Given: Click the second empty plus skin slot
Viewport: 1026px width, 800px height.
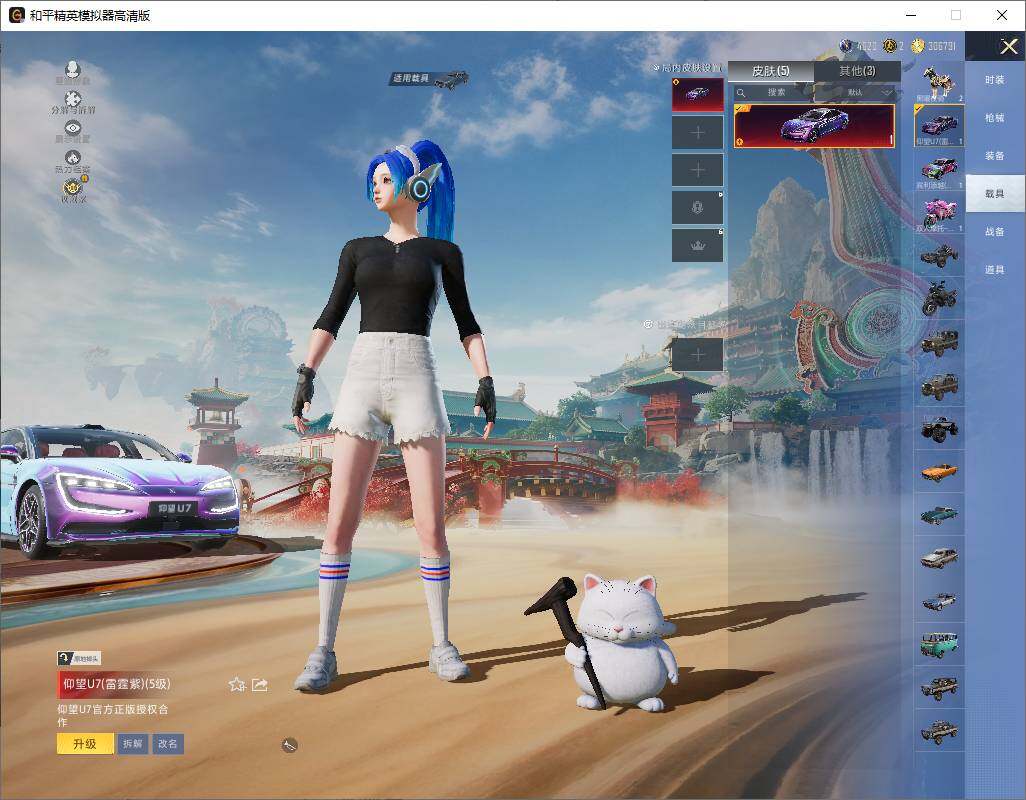Looking at the screenshot, I should (698, 170).
